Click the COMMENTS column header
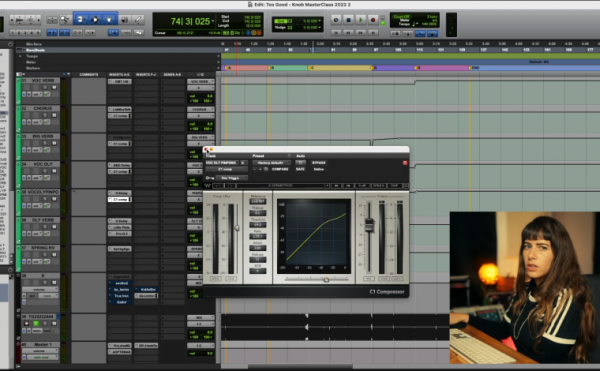Image resolution: width=600 pixels, height=371 pixels. click(89, 75)
